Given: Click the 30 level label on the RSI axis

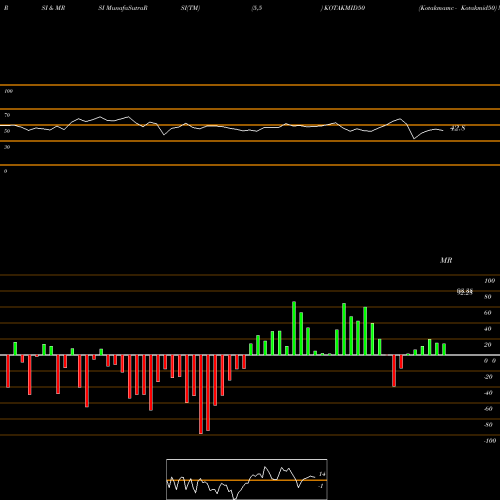Looking at the screenshot, I should point(7,147).
